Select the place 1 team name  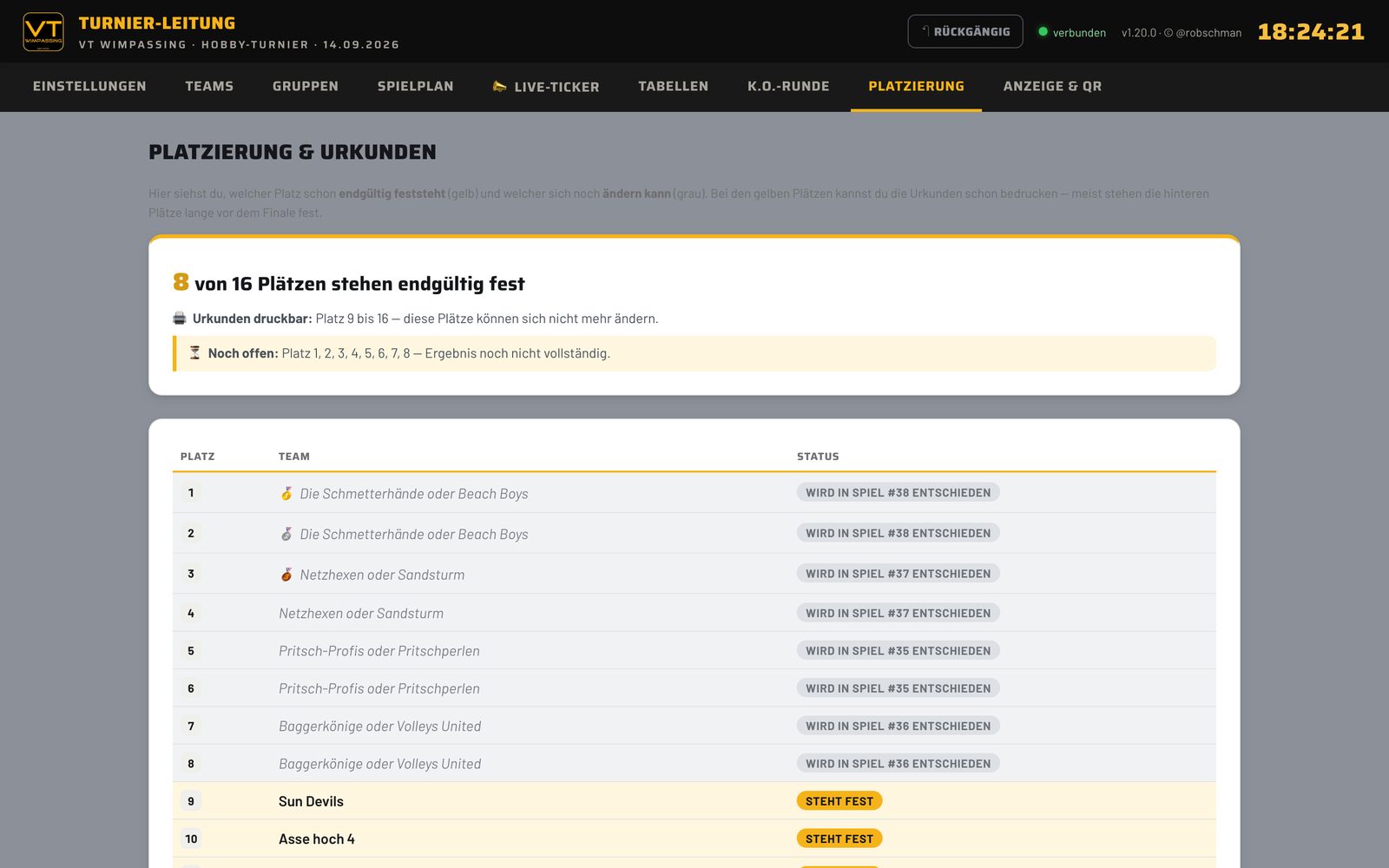(414, 493)
